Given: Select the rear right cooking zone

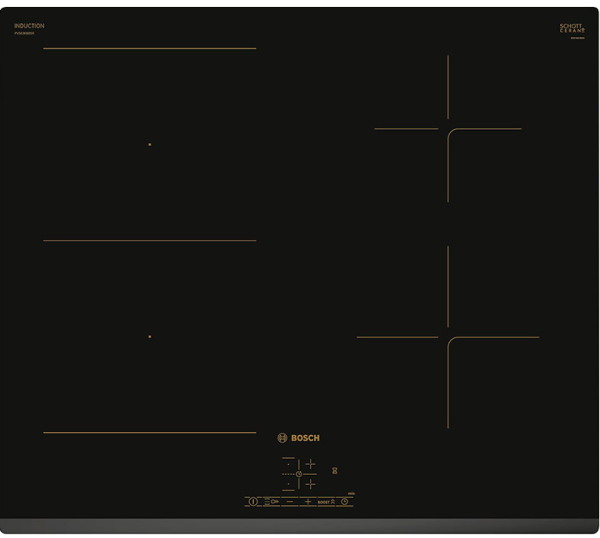Looking at the screenshot, I should (310, 464).
